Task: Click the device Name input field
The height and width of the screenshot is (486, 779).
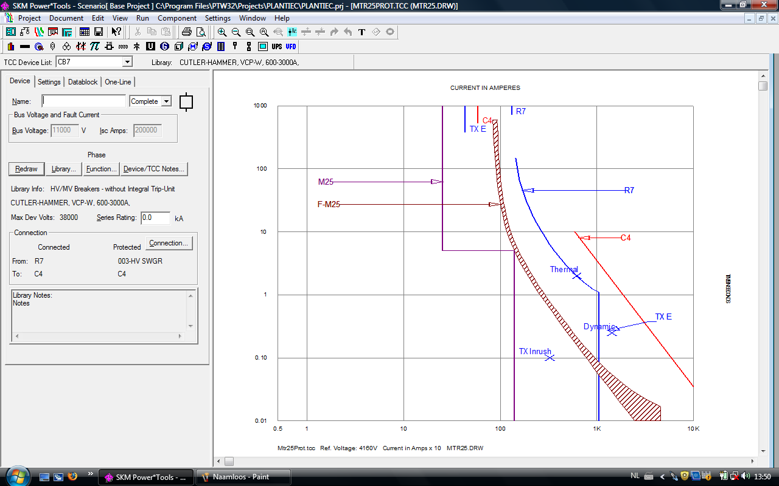Action: point(83,101)
